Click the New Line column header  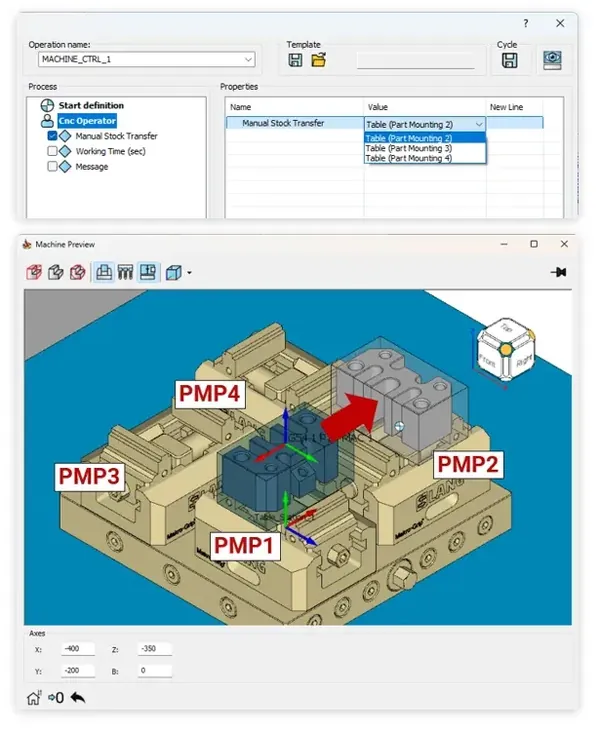point(506,107)
